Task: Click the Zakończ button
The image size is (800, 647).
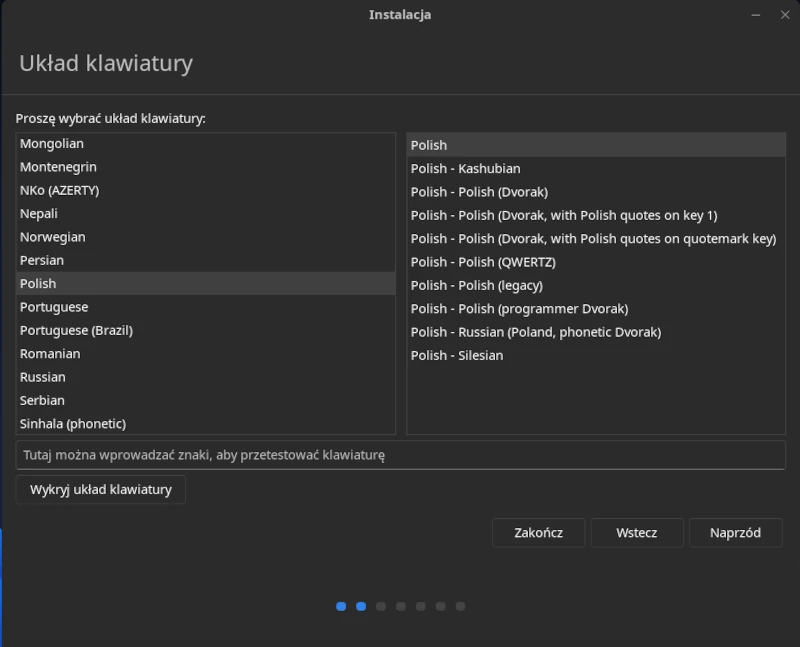Action: pos(538,533)
